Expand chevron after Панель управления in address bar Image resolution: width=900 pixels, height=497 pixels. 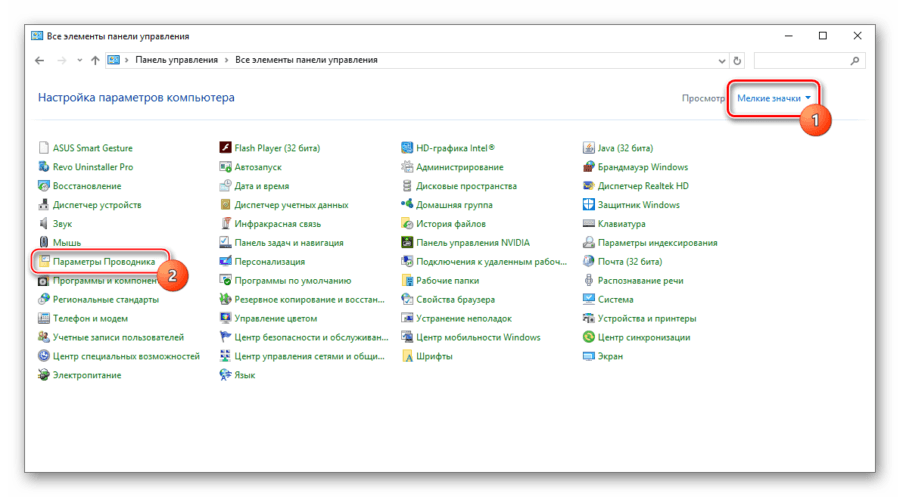pyautogui.click(x=227, y=60)
